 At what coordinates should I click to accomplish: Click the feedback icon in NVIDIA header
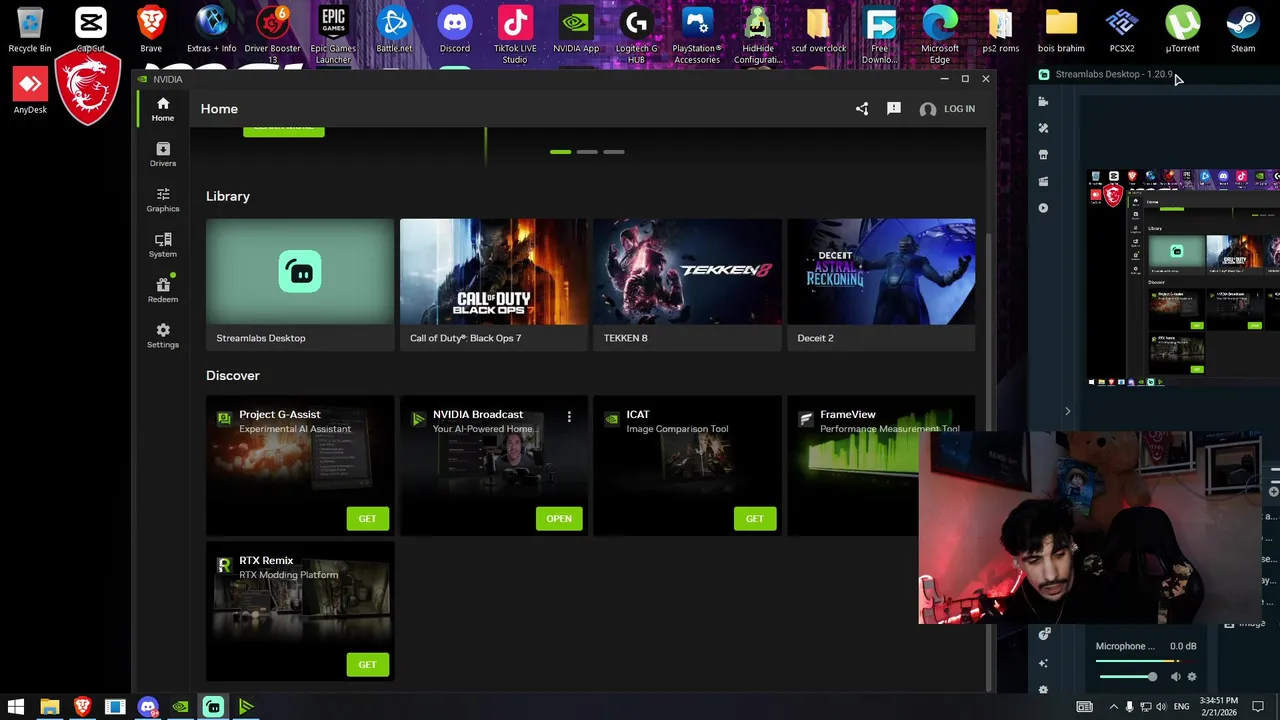point(894,109)
